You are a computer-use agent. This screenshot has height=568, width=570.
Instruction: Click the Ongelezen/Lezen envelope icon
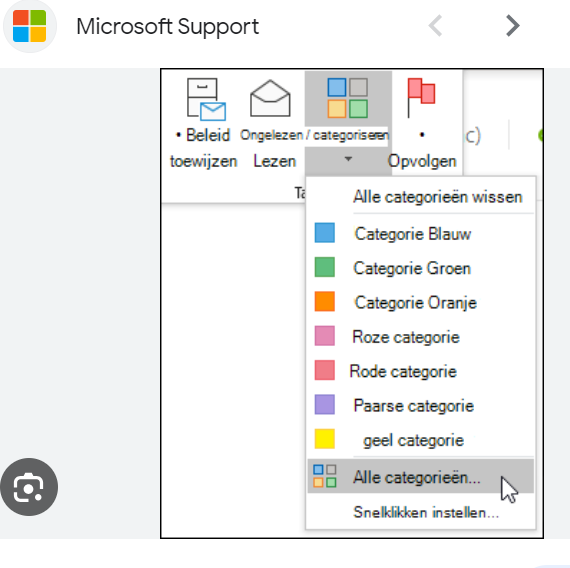(x=270, y=98)
